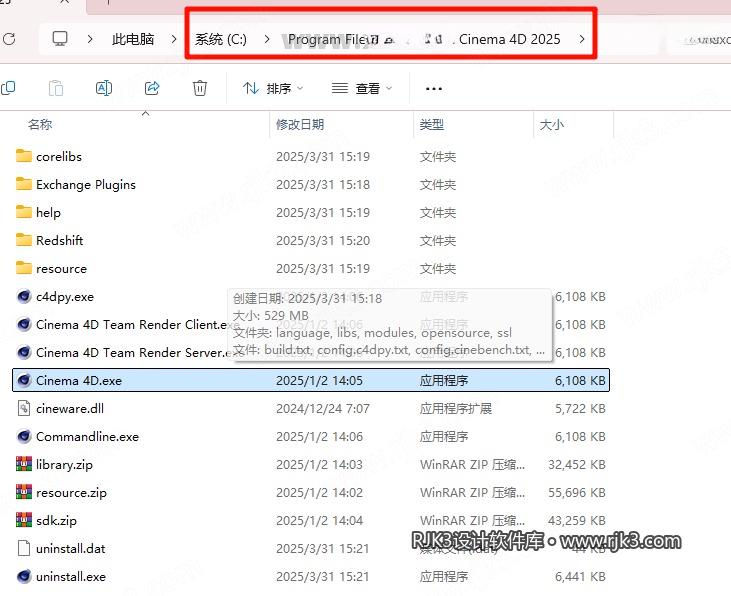Click the computer monitor icon in the address bar

click(x=60, y=39)
